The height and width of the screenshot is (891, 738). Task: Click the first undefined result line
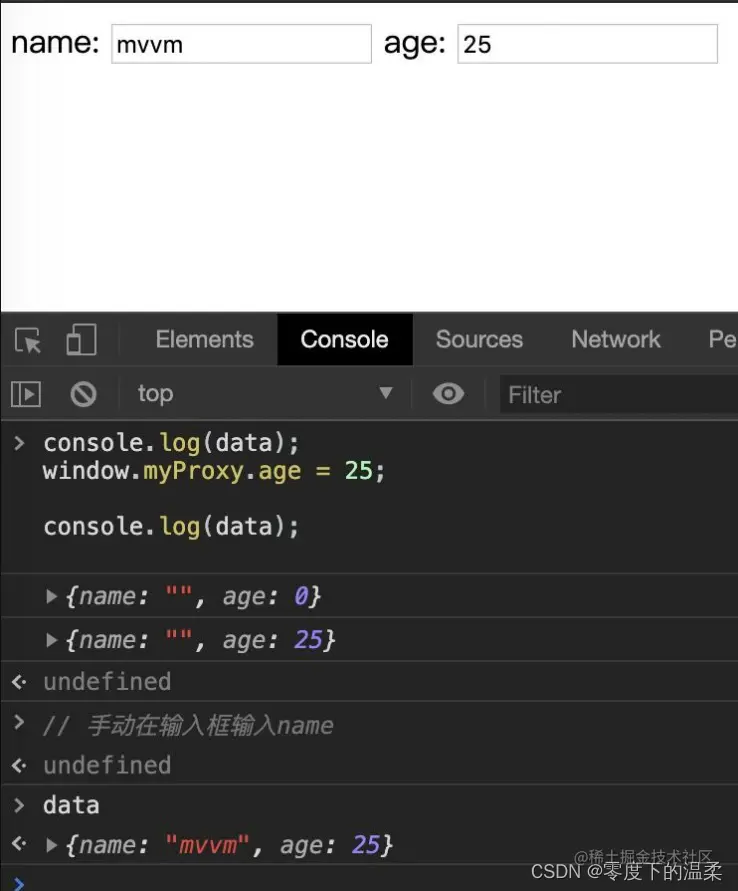click(x=107, y=681)
